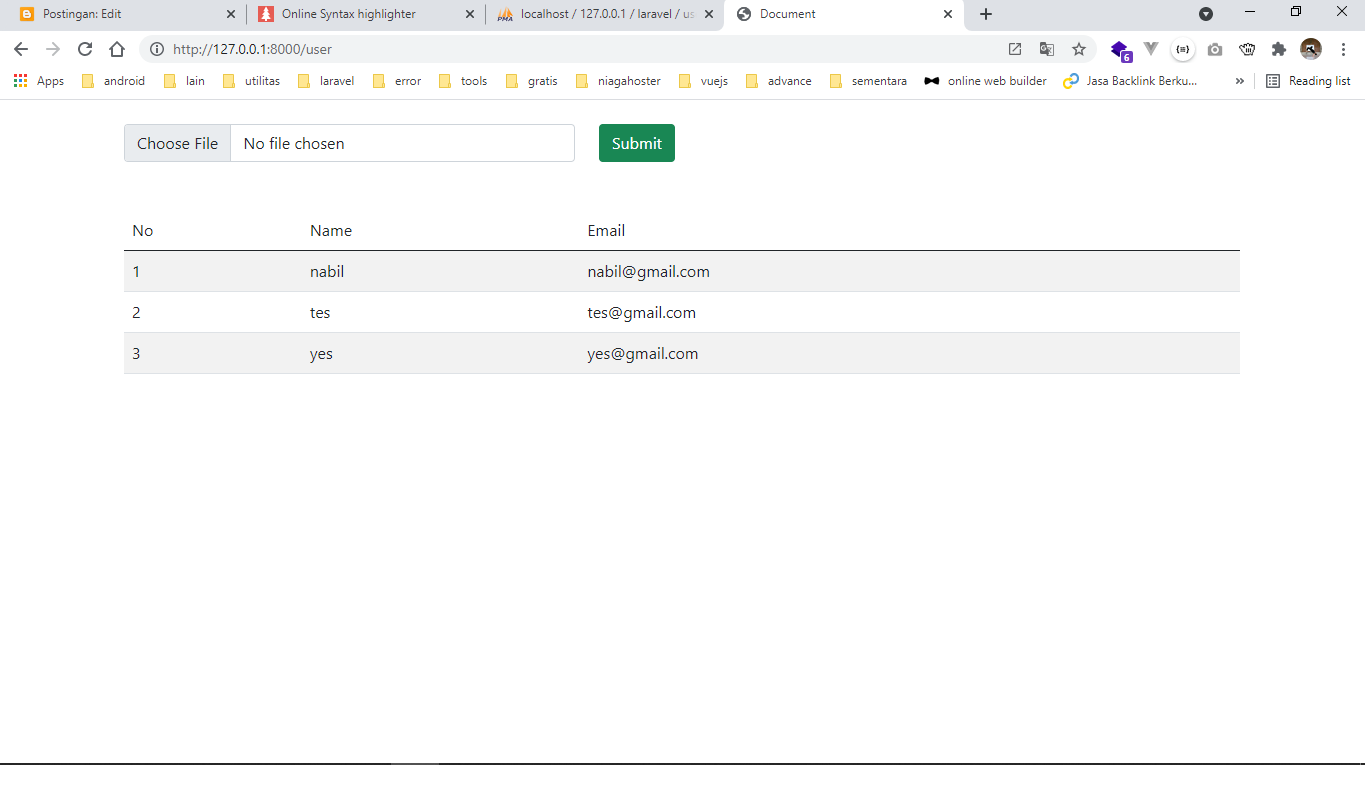Viewport: 1365px width, 787px height.
Task: Click the open in new window icon
Action: 1015,48
